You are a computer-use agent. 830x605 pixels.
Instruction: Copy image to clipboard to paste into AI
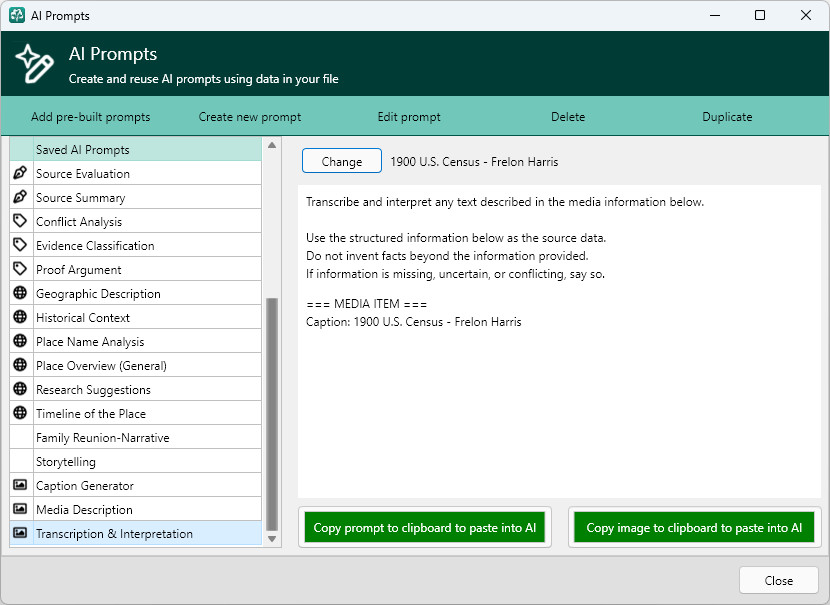(x=694, y=527)
